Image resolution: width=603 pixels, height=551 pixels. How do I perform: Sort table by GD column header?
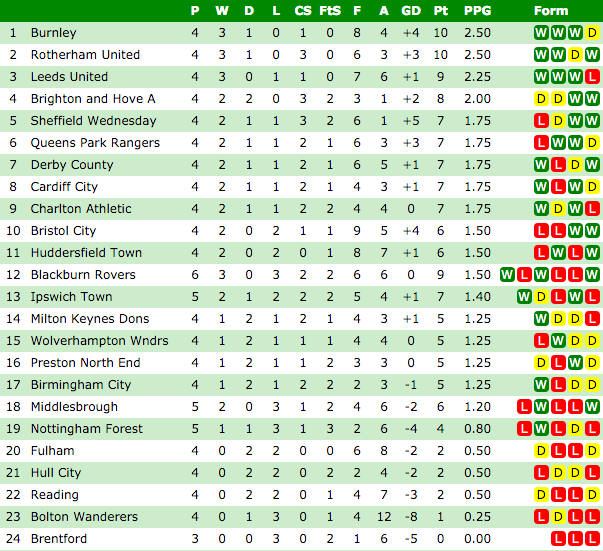pyautogui.click(x=411, y=11)
